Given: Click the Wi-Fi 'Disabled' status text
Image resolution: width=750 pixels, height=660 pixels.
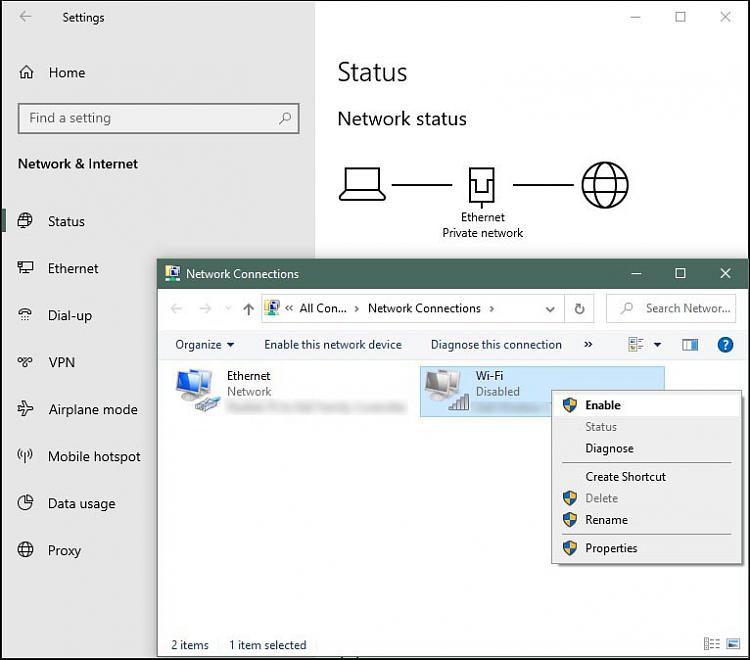Looking at the screenshot, I should [497, 391].
